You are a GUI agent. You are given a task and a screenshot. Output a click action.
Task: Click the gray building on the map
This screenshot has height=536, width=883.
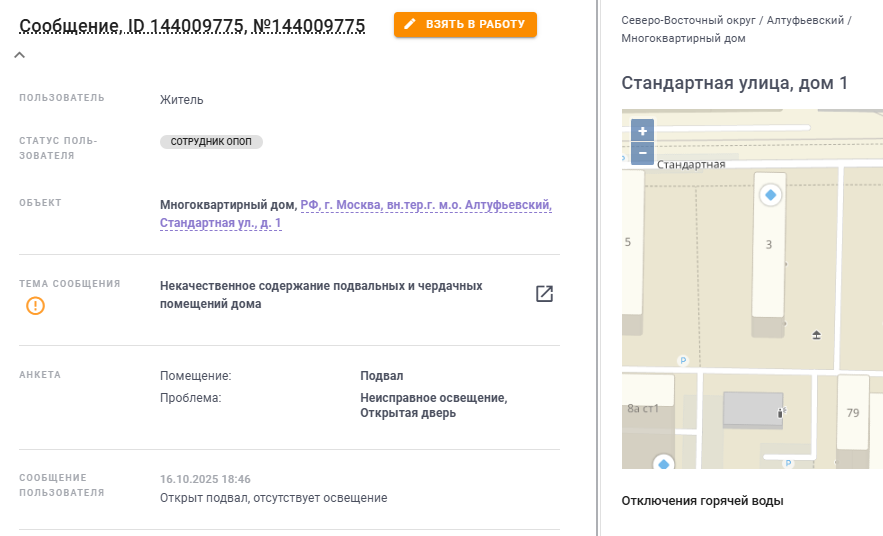pyautogui.click(x=753, y=410)
